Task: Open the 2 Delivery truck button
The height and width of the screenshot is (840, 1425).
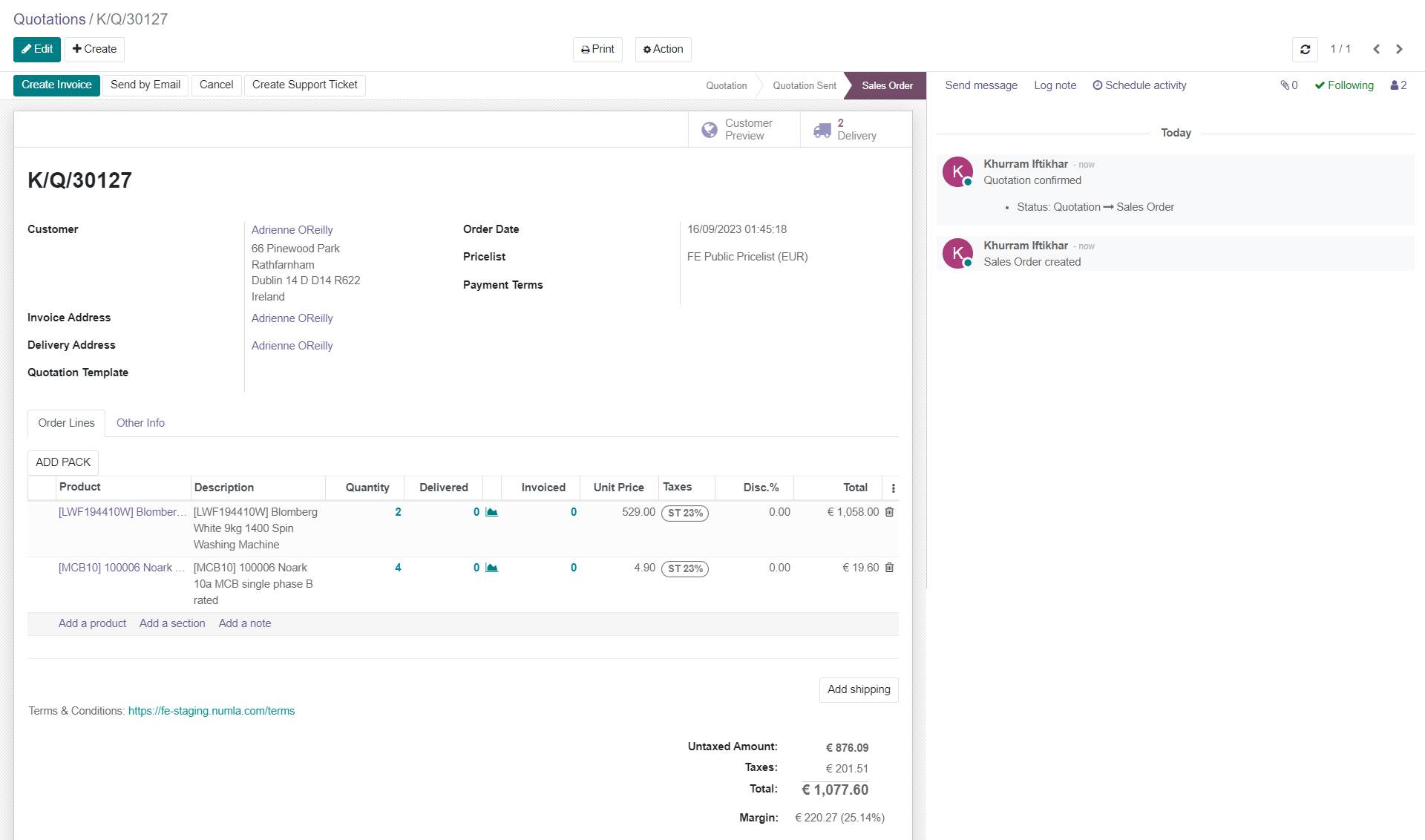Action: 856,129
